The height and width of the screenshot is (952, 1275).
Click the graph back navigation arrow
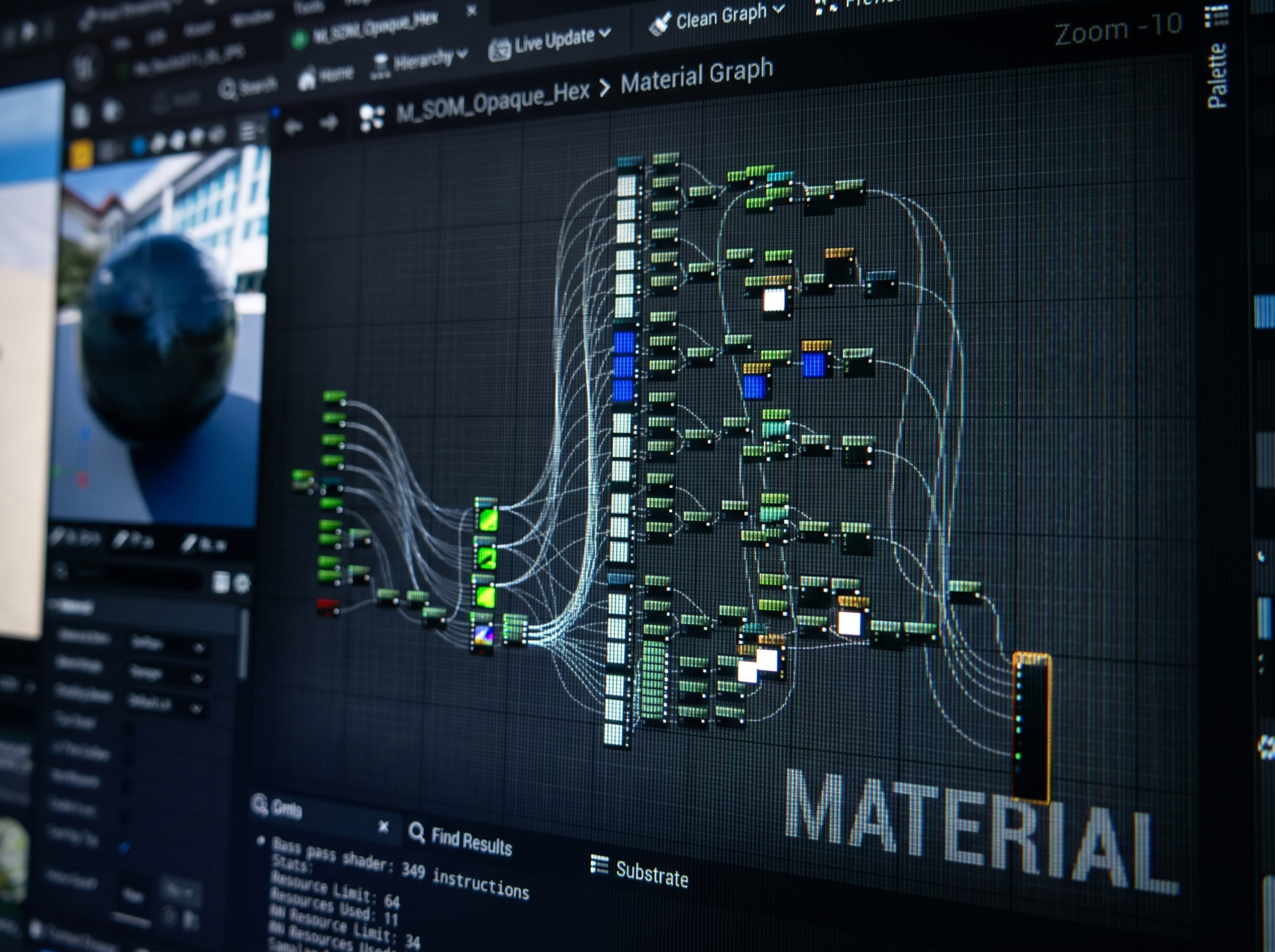293,125
